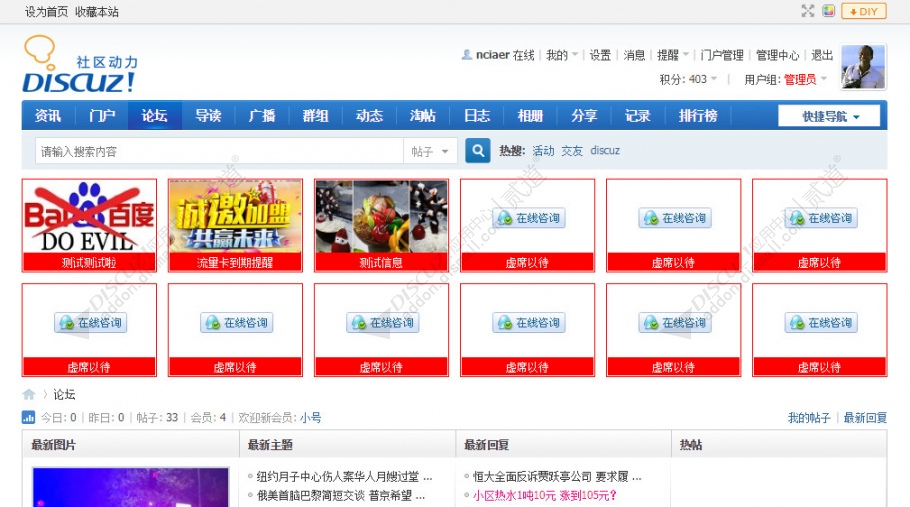This screenshot has width=910, height=507.
Task: Click the 流量卡到期提醒 ad caption
Action: point(235,262)
